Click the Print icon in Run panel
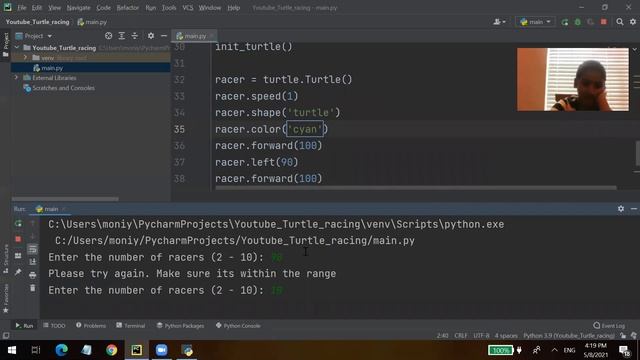 point(33,275)
